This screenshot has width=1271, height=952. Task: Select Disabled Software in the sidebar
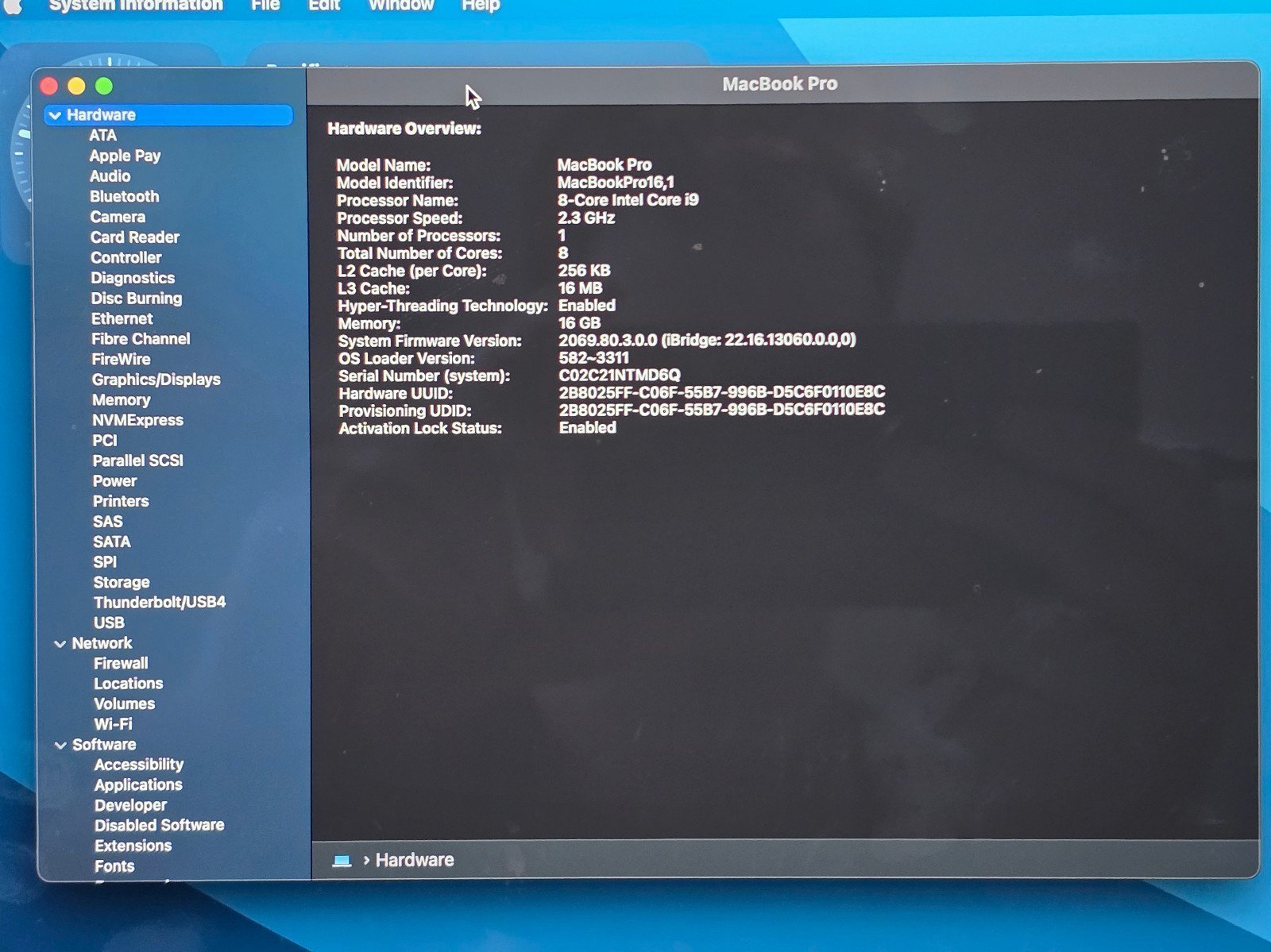click(159, 826)
